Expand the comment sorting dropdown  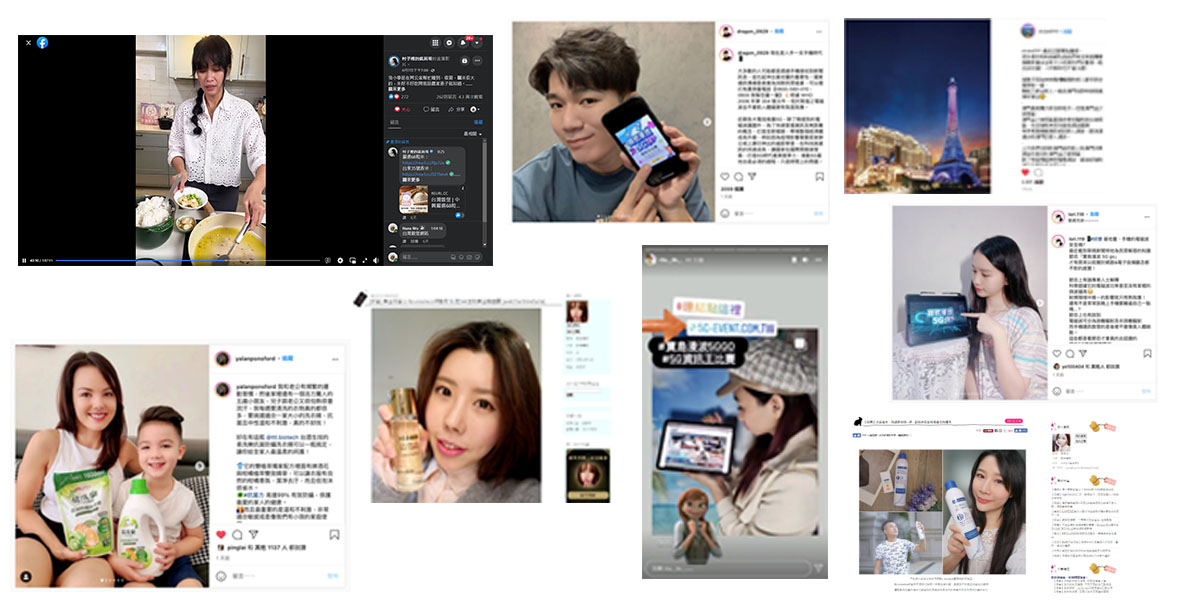(x=473, y=132)
